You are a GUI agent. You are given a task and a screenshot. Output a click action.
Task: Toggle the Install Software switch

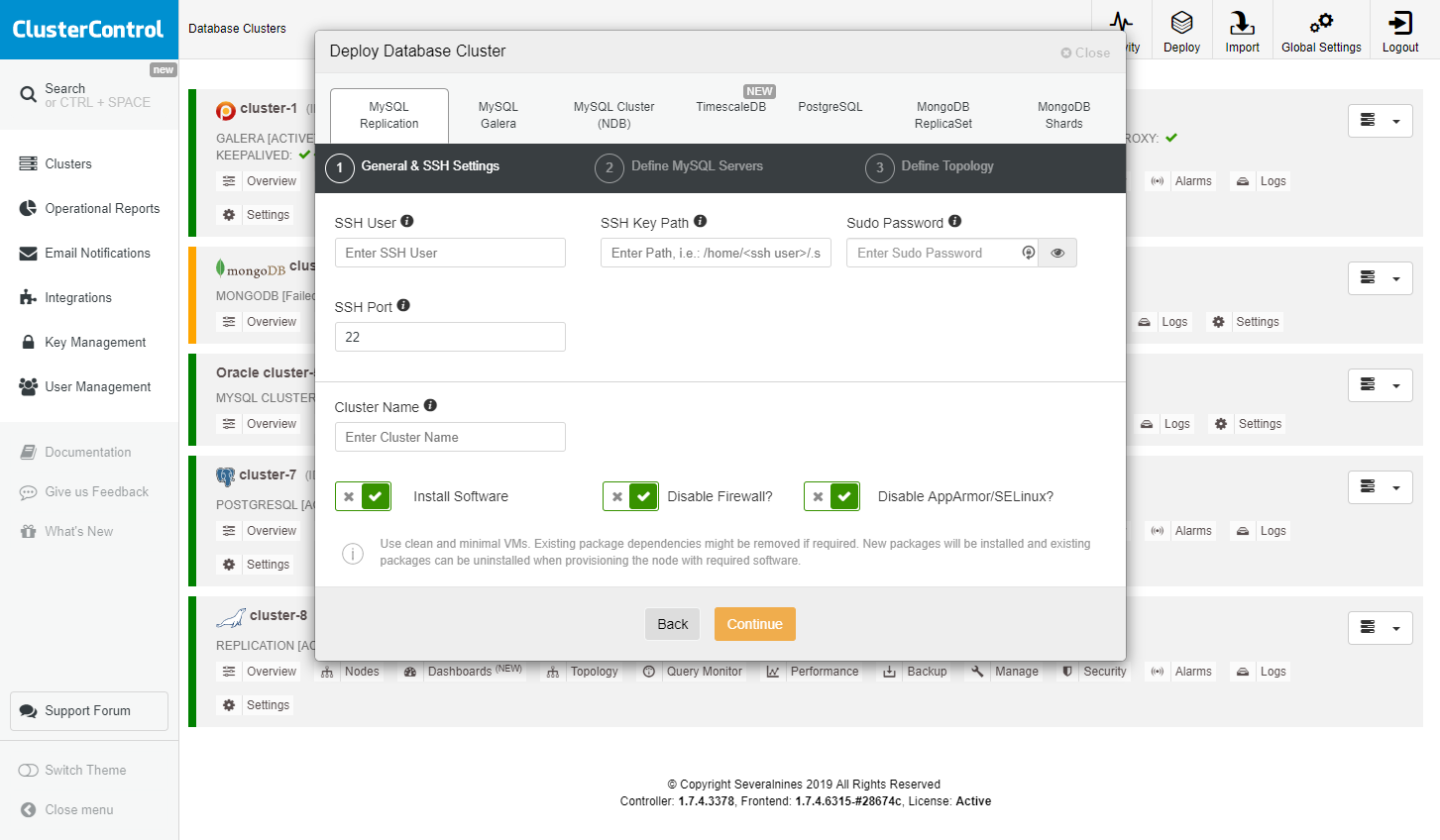pyautogui.click(x=363, y=496)
